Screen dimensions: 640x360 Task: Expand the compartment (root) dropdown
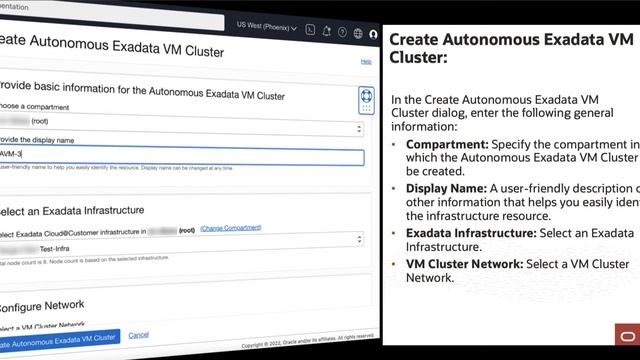coord(181,124)
